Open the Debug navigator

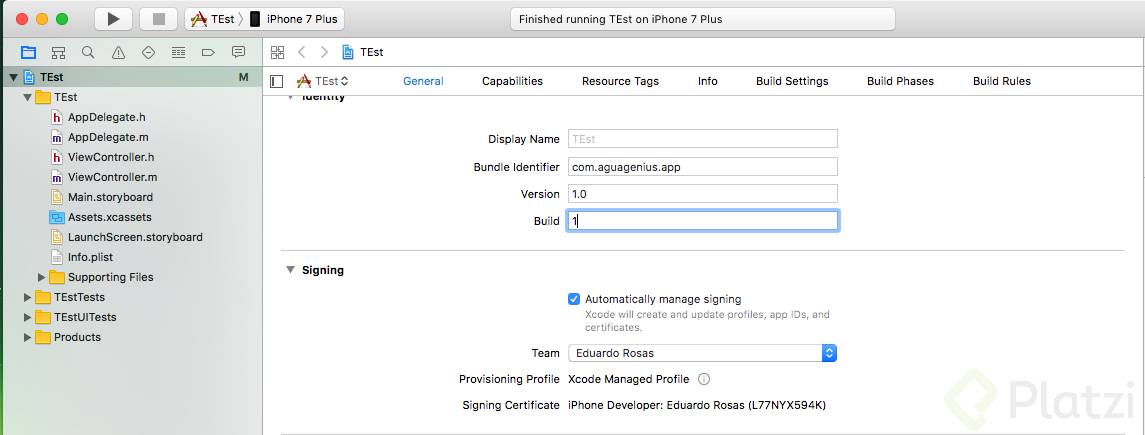click(178, 53)
